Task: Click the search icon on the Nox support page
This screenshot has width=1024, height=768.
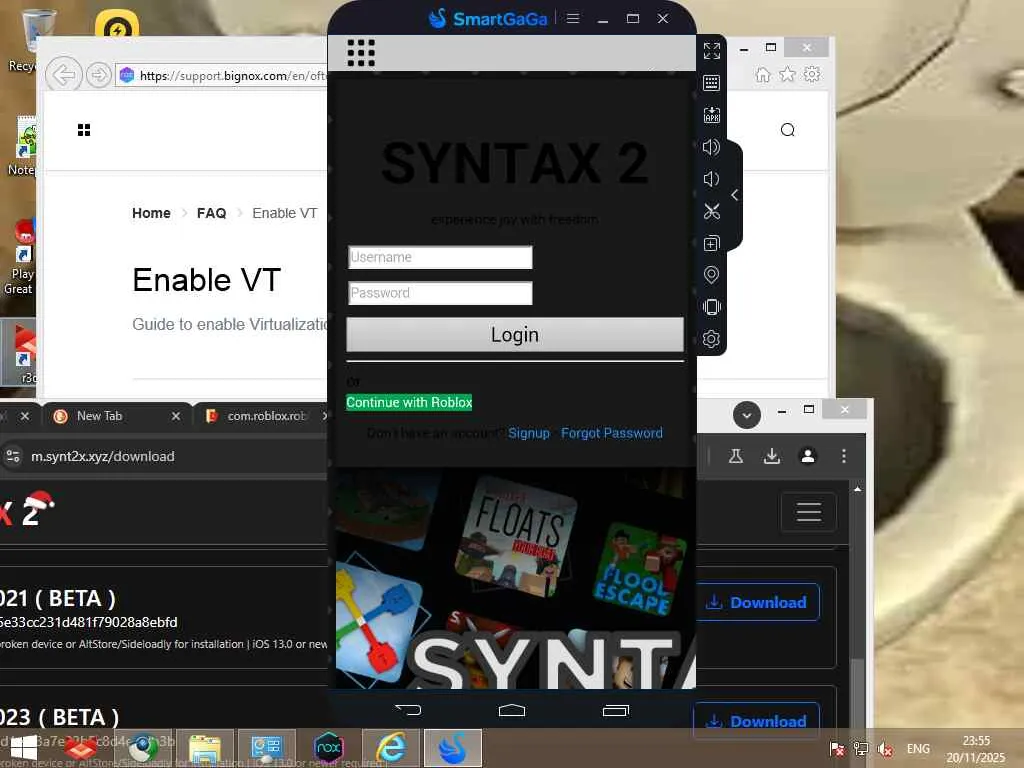Action: tap(788, 130)
